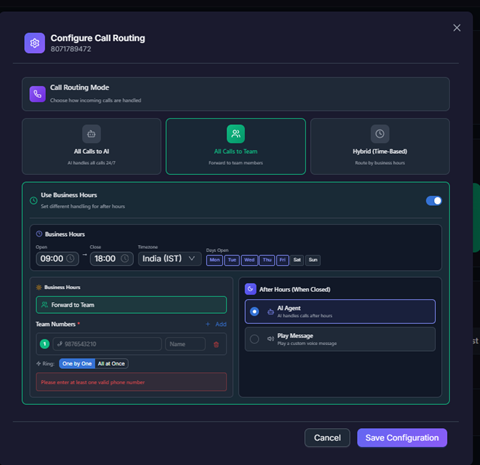Viewport: 480px width, 465px height.
Task: Toggle off Use Business Hours switch
Action: point(434,201)
